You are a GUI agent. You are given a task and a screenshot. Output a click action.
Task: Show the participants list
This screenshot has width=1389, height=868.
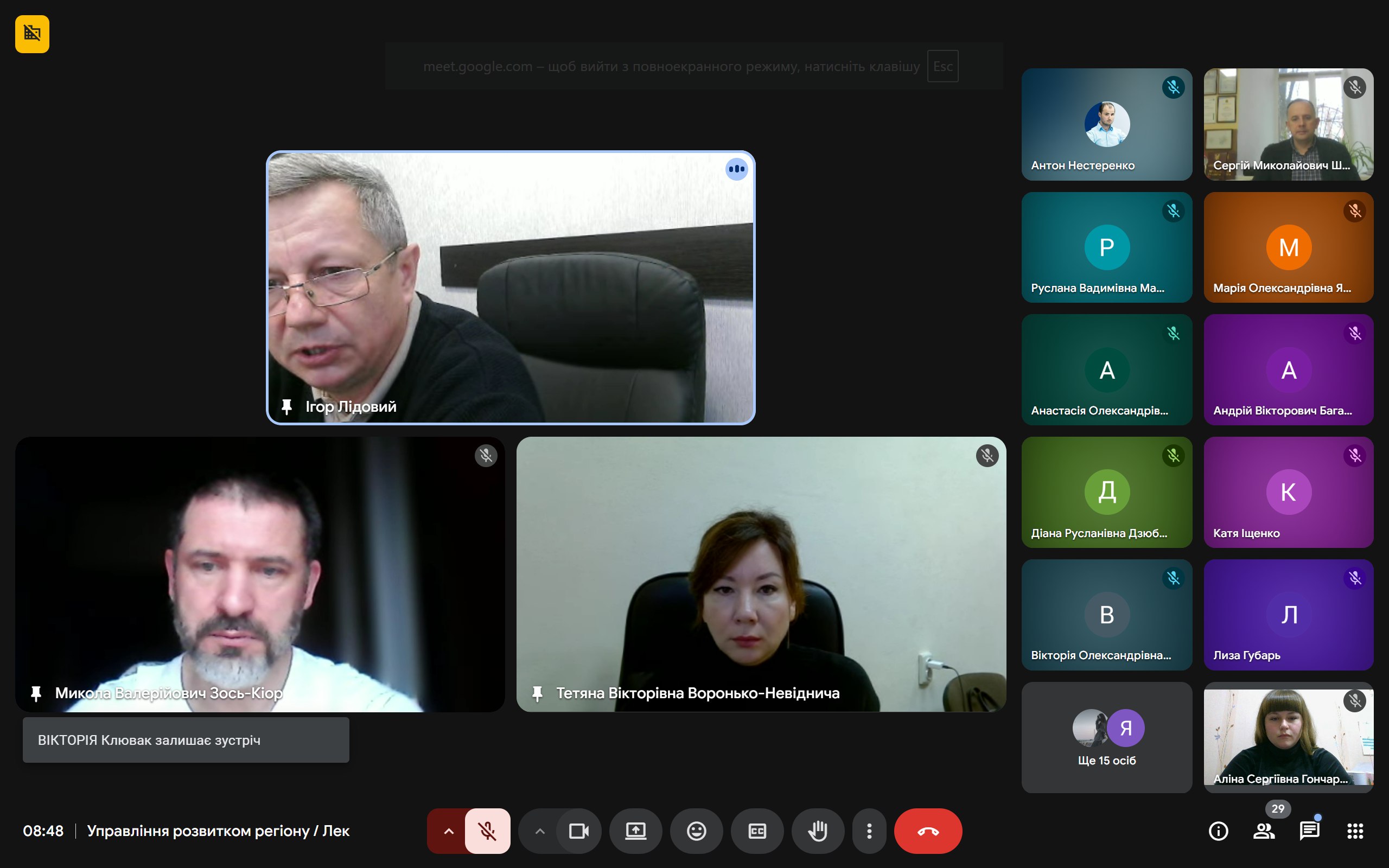(x=1263, y=831)
